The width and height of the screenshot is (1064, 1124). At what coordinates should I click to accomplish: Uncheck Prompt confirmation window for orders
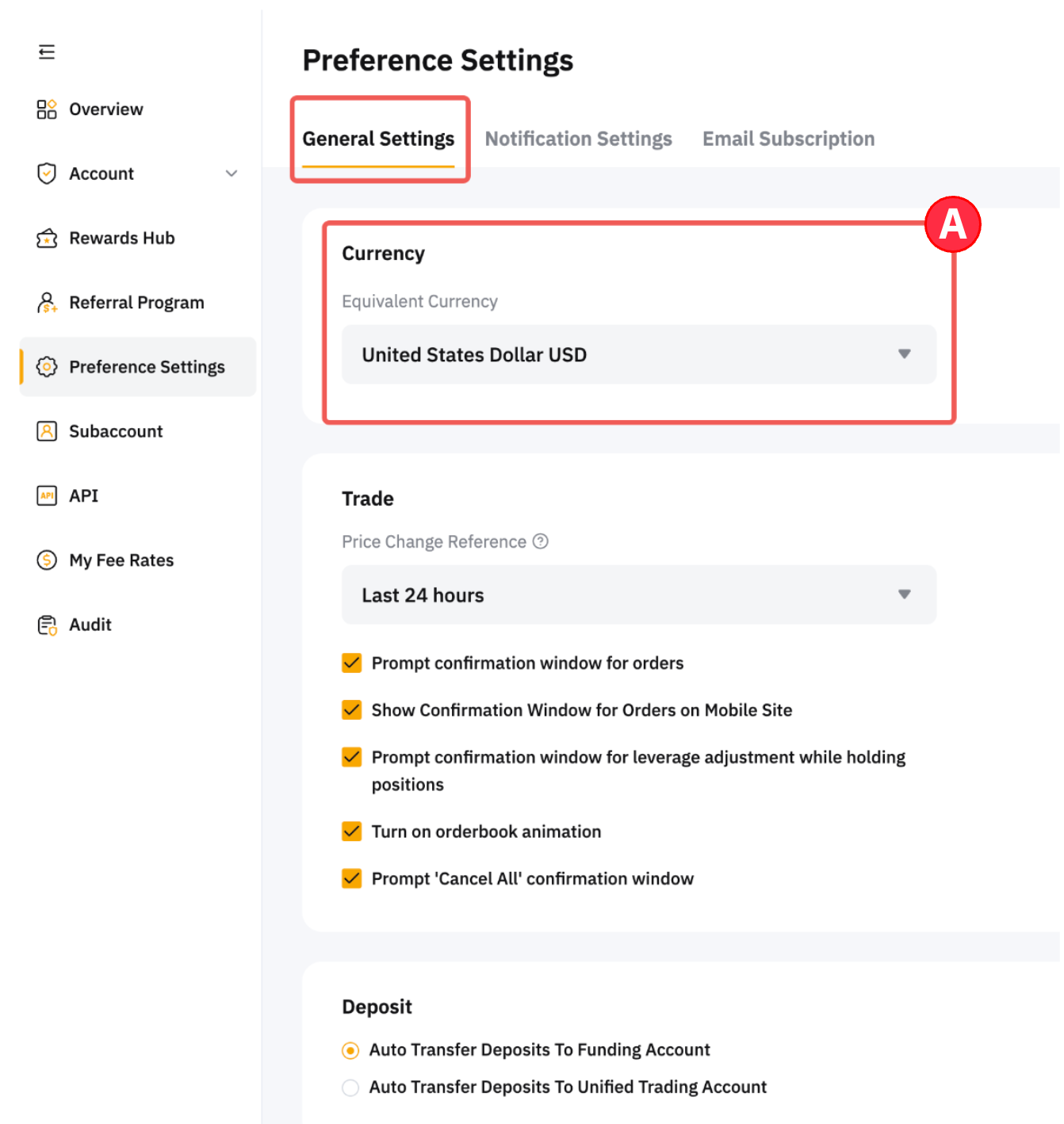(x=352, y=663)
